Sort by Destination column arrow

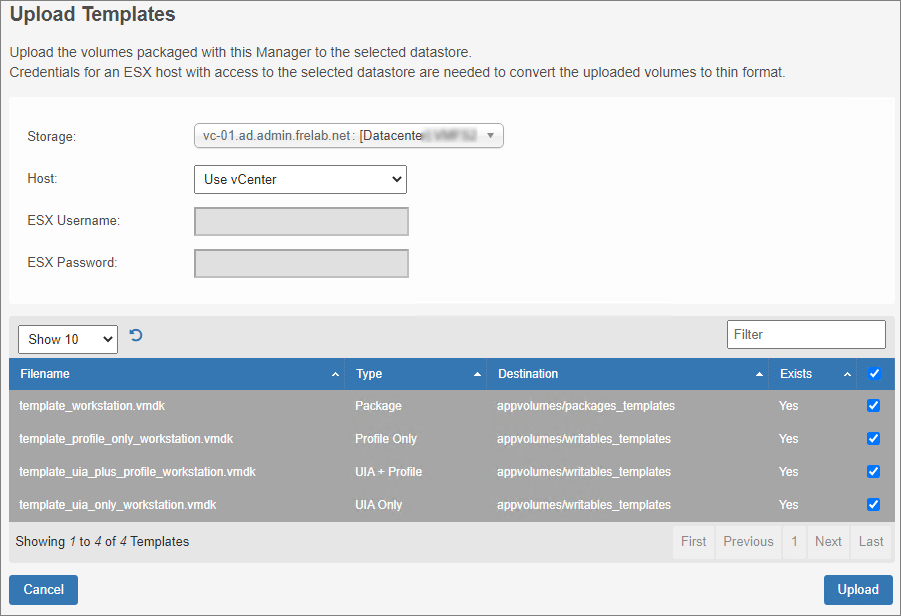tap(760, 374)
